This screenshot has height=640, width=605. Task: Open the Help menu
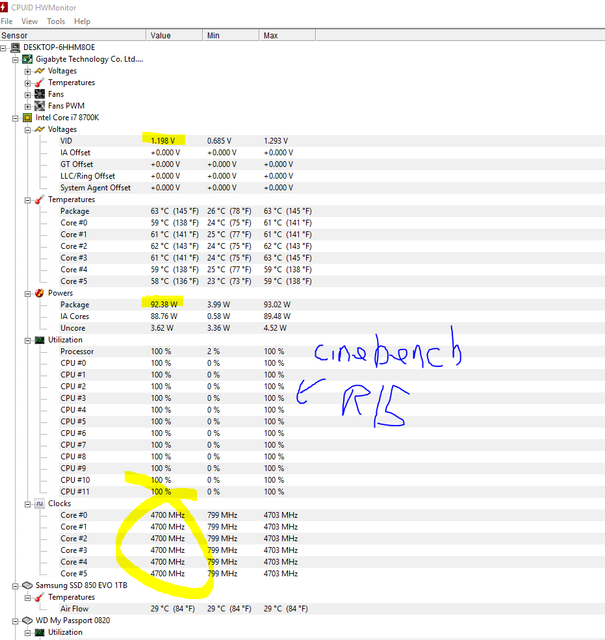(x=82, y=21)
